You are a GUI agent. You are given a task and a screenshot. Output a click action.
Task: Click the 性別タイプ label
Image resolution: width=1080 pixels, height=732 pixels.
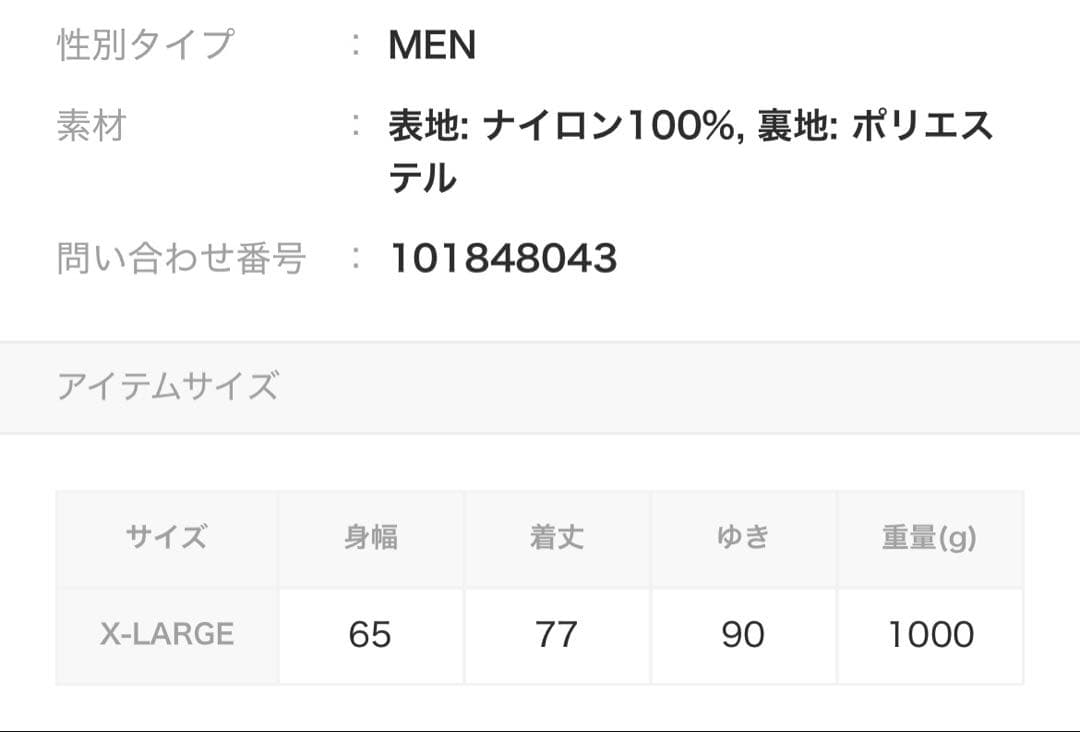click(145, 46)
